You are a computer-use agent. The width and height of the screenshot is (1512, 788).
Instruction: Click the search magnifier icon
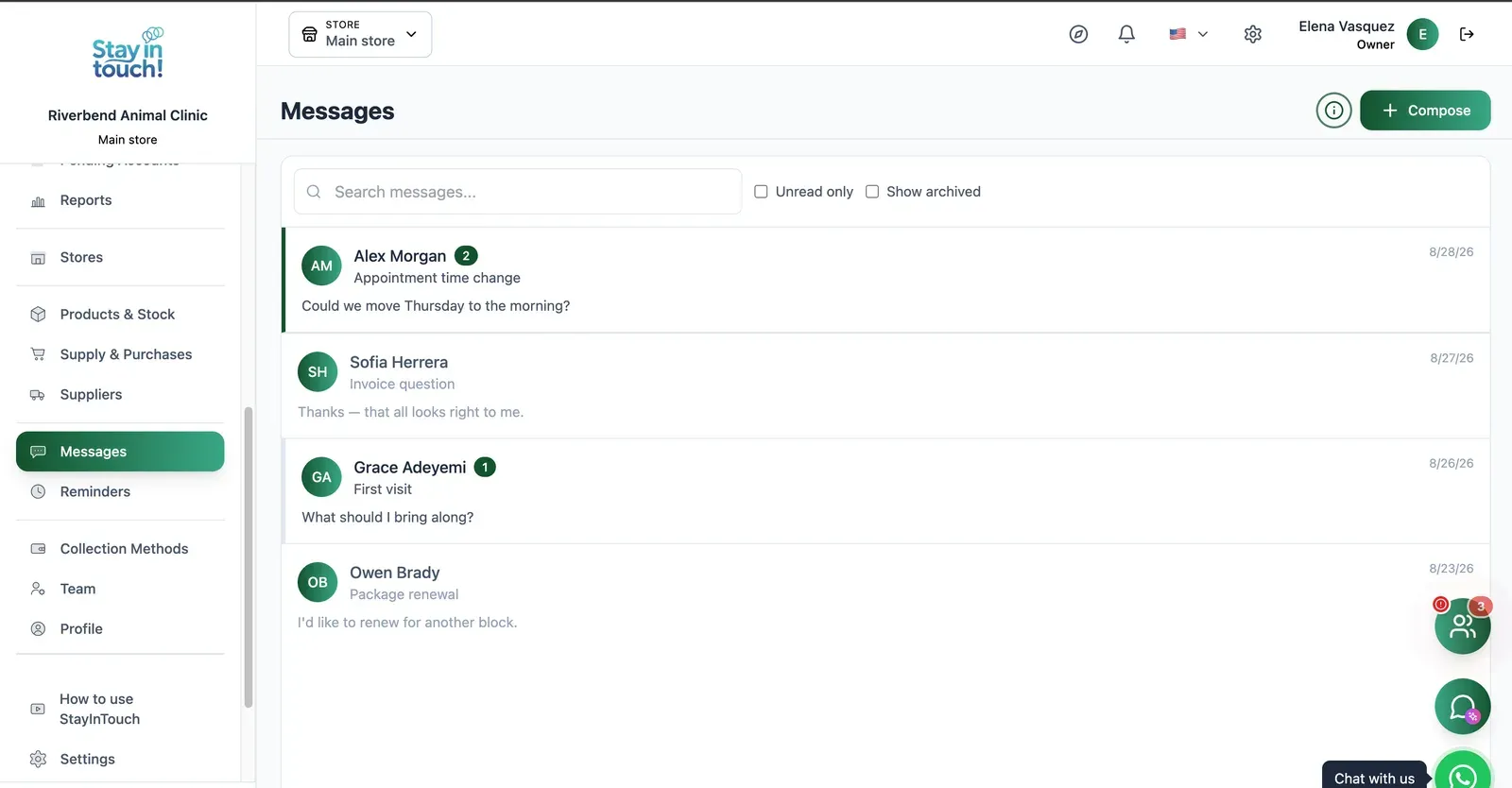coord(314,192)
